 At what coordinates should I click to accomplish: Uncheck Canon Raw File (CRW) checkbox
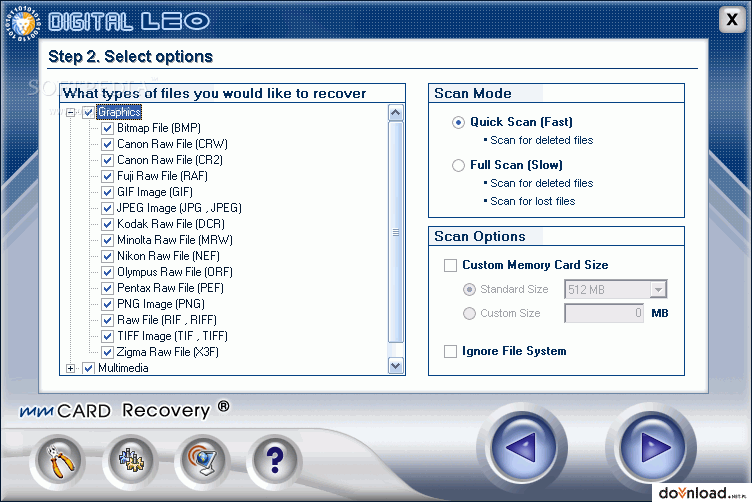click(107, 144)
